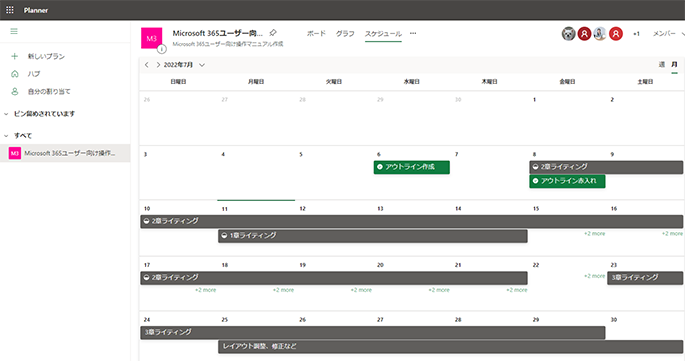Toggle status circle on 2章ライティング on the 17th
685x361 pixels.
[146, 278]
